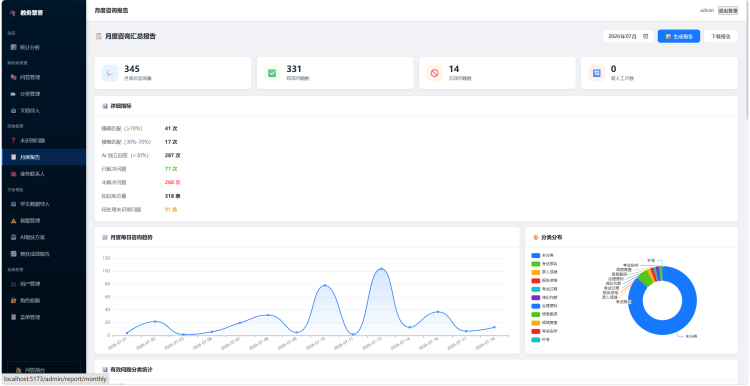Click the 角色权限 lock icon

click(x=13, y=300)
